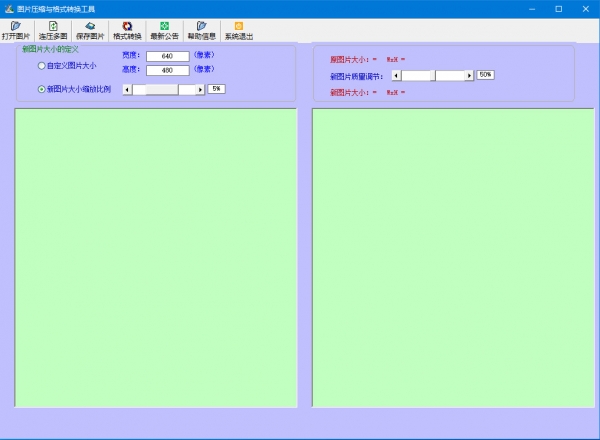Open the 帮助信息 help icon

coord(201,30)
